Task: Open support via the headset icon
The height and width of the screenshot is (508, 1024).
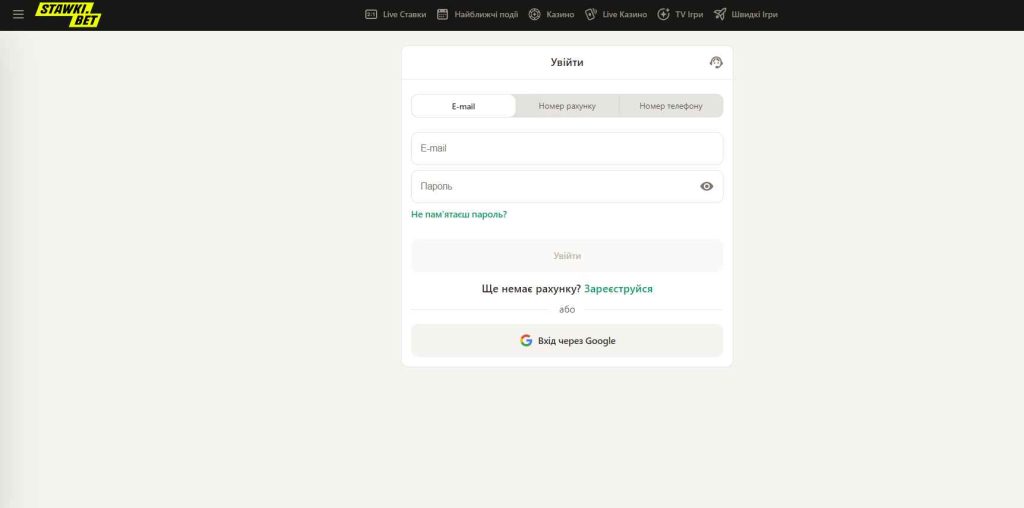Action: (716, 62)
